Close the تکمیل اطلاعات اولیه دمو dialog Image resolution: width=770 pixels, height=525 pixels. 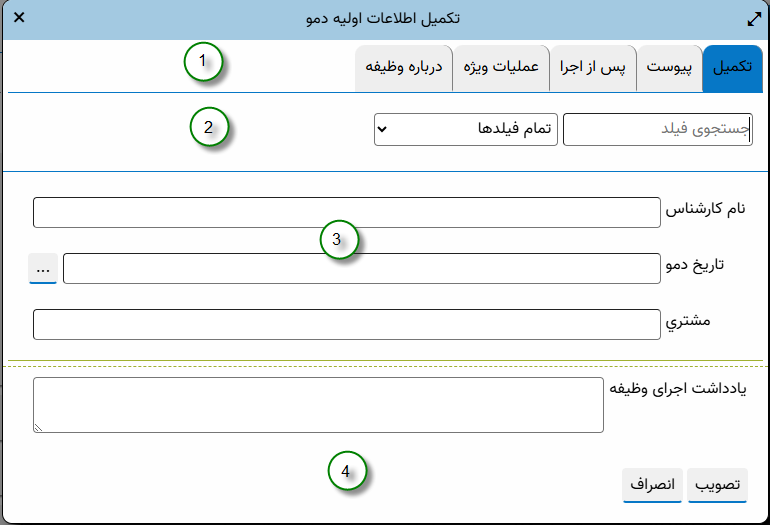click(19, 18)
